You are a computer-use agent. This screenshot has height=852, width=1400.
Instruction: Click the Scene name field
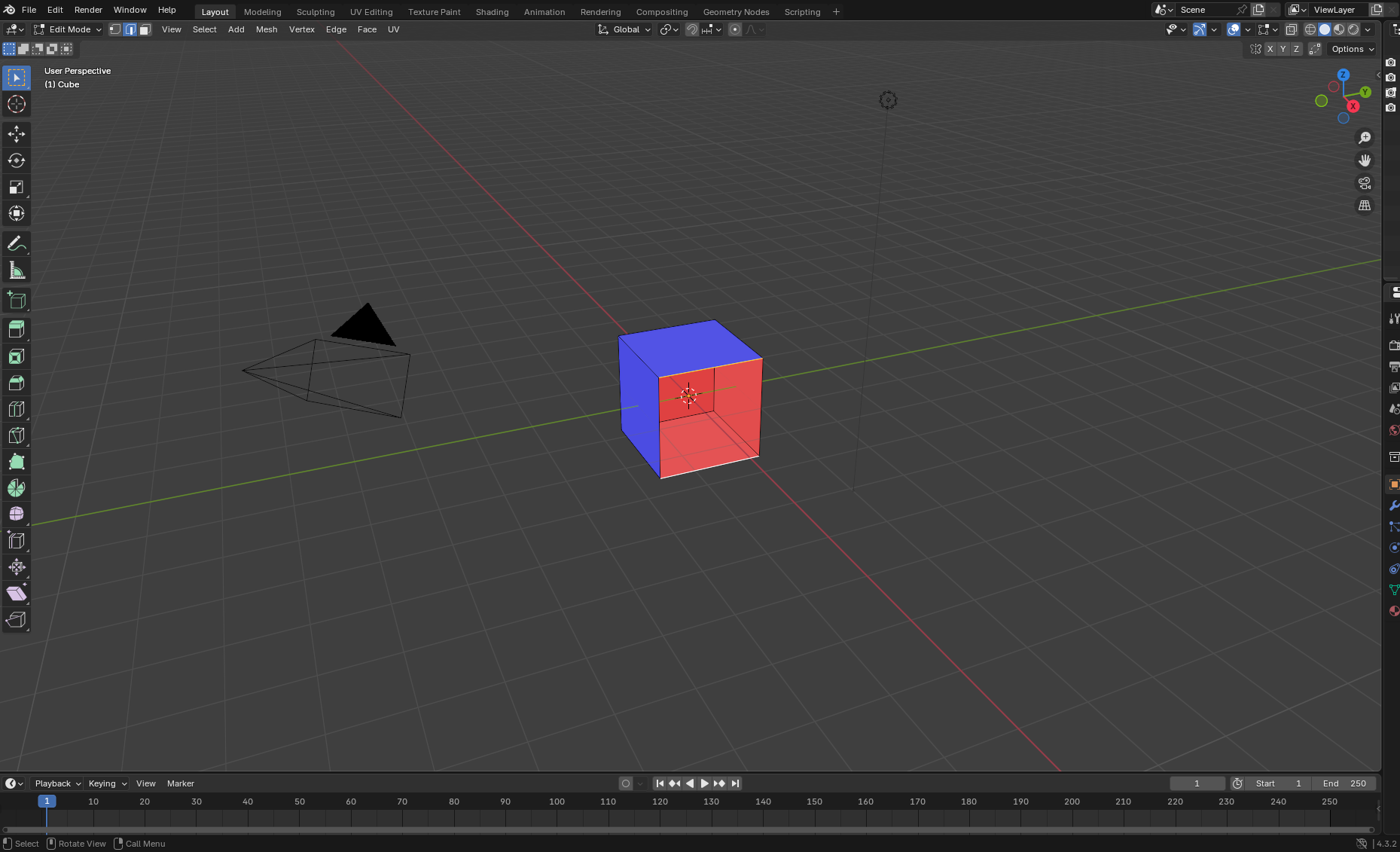tap(1206, 10)
